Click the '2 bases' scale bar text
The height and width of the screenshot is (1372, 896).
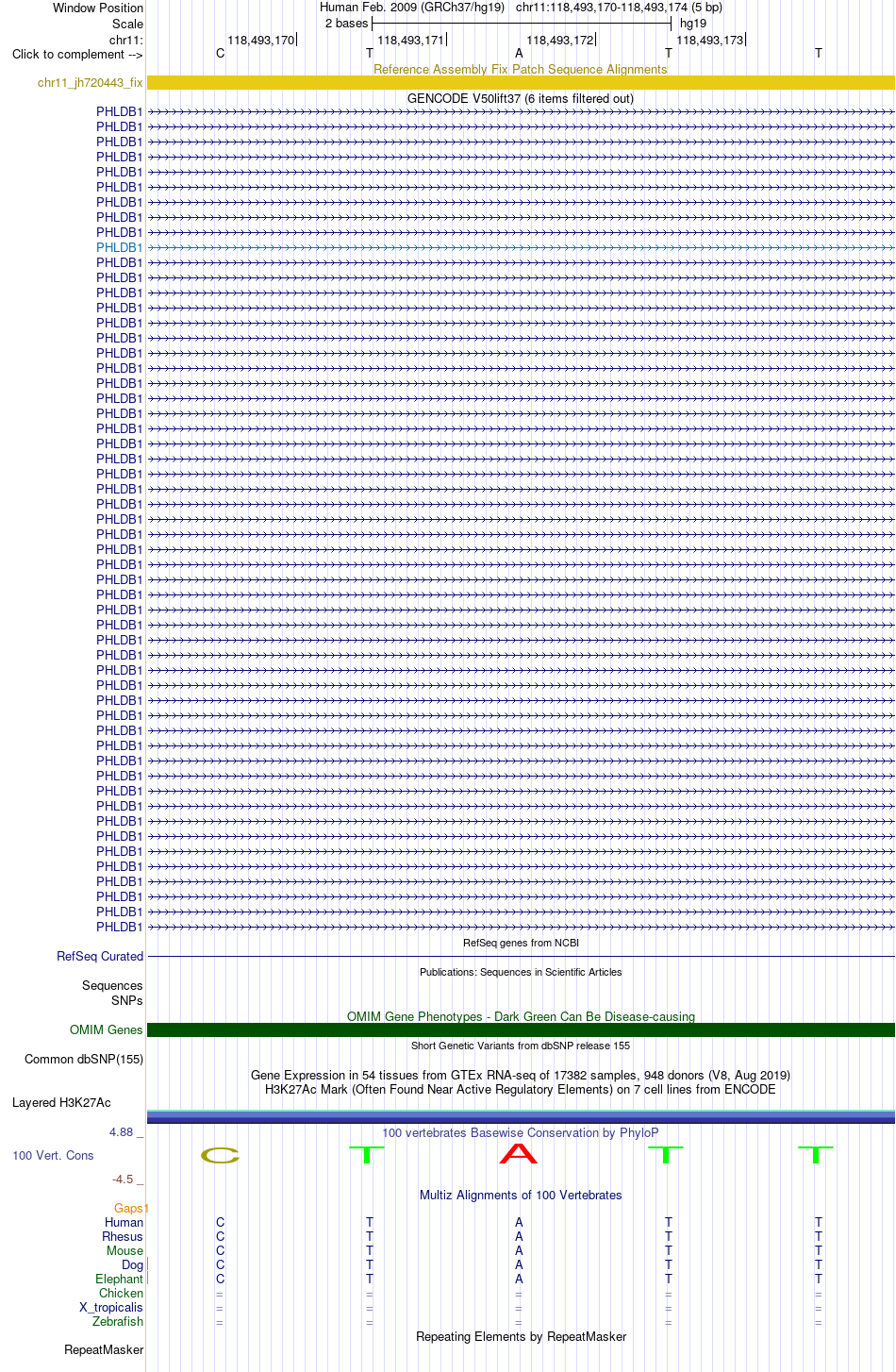coord(346,23)
